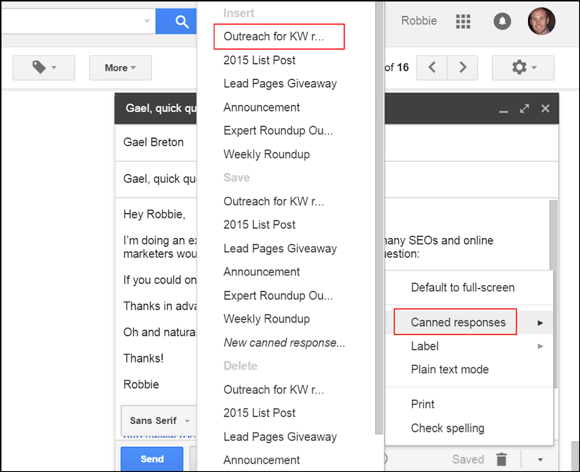Open more options arrow beside trash
Image resolution: width=580 pixels, height=472 pixels.
click(540, 459)
